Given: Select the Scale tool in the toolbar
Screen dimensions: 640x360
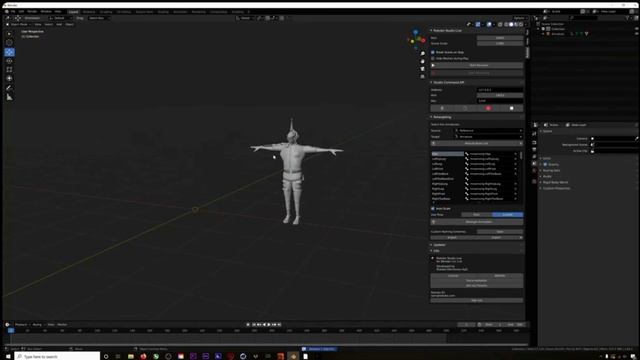Looking at the screenshot, I should (x=9, y=69).
